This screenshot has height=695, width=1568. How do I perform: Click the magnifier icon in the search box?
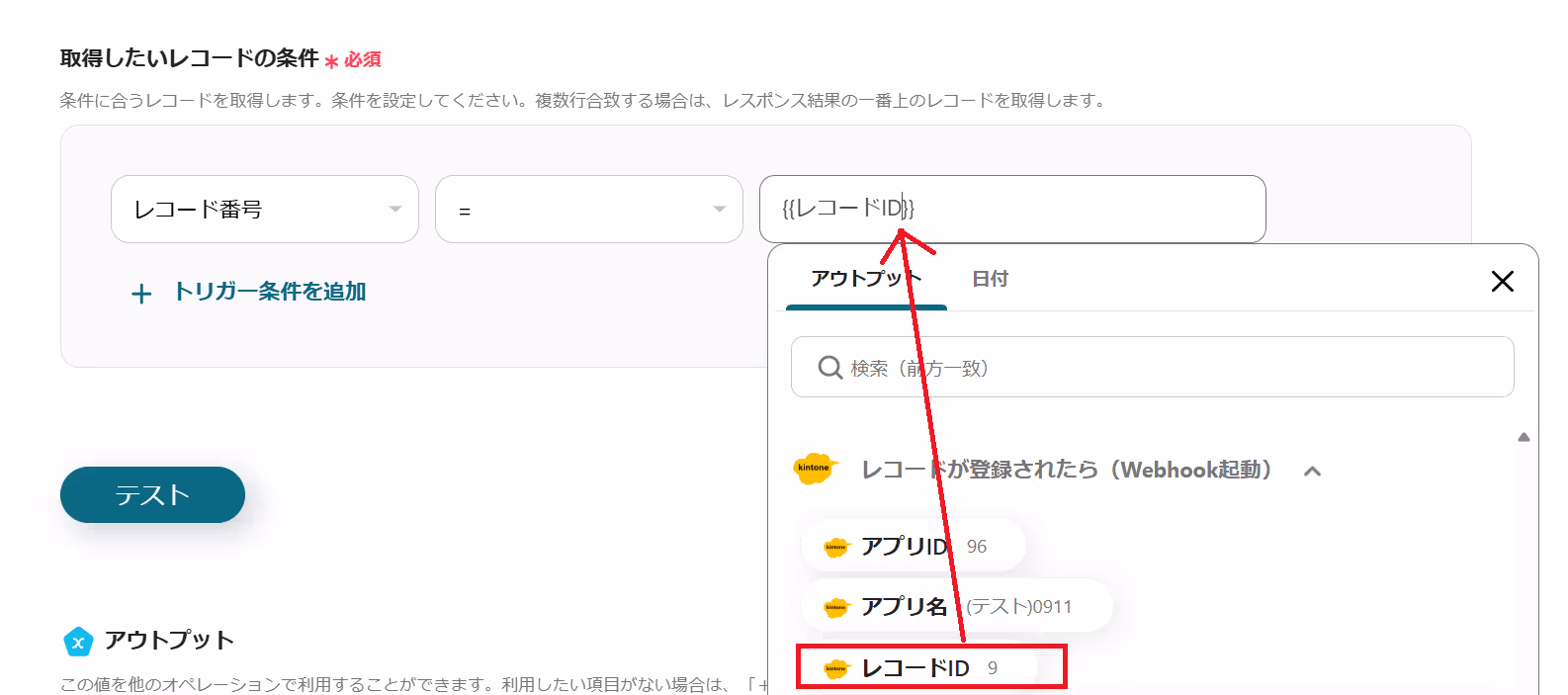click(x=830, y=368)
